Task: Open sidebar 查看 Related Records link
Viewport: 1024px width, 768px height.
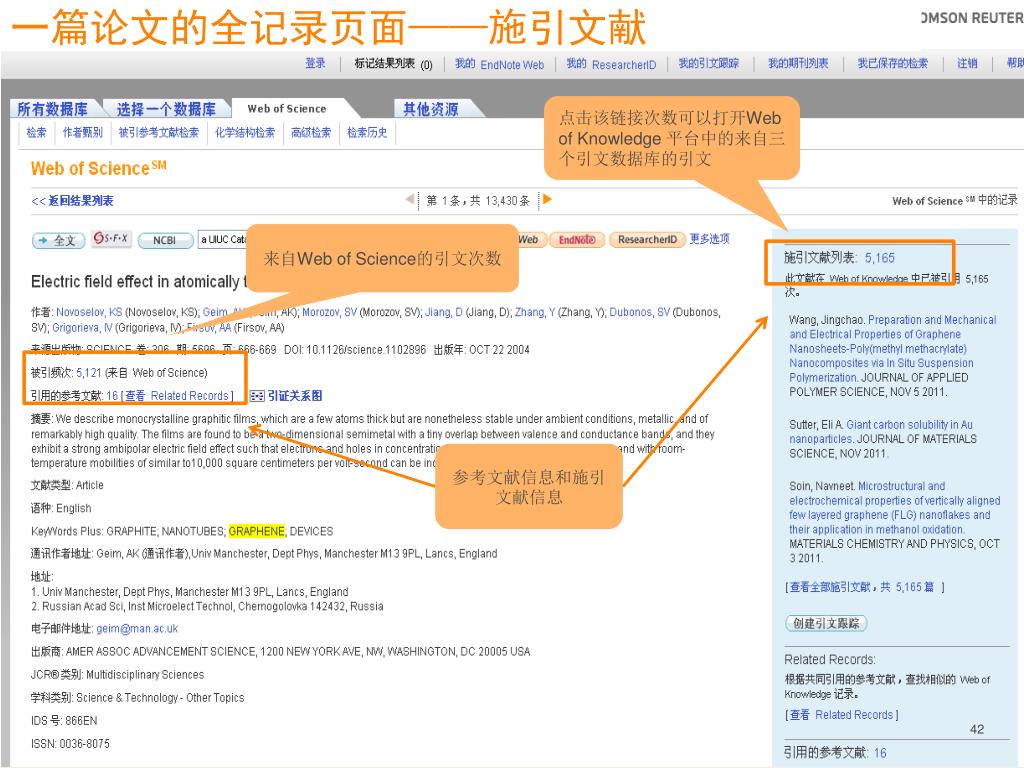Action: [841, 715]
